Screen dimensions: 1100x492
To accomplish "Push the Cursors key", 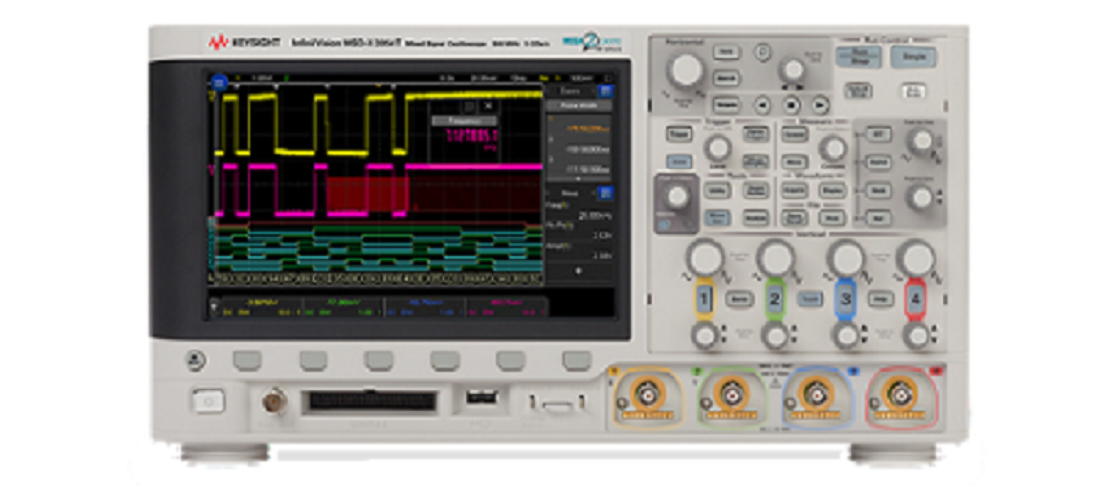I will [x=794, y=134].
